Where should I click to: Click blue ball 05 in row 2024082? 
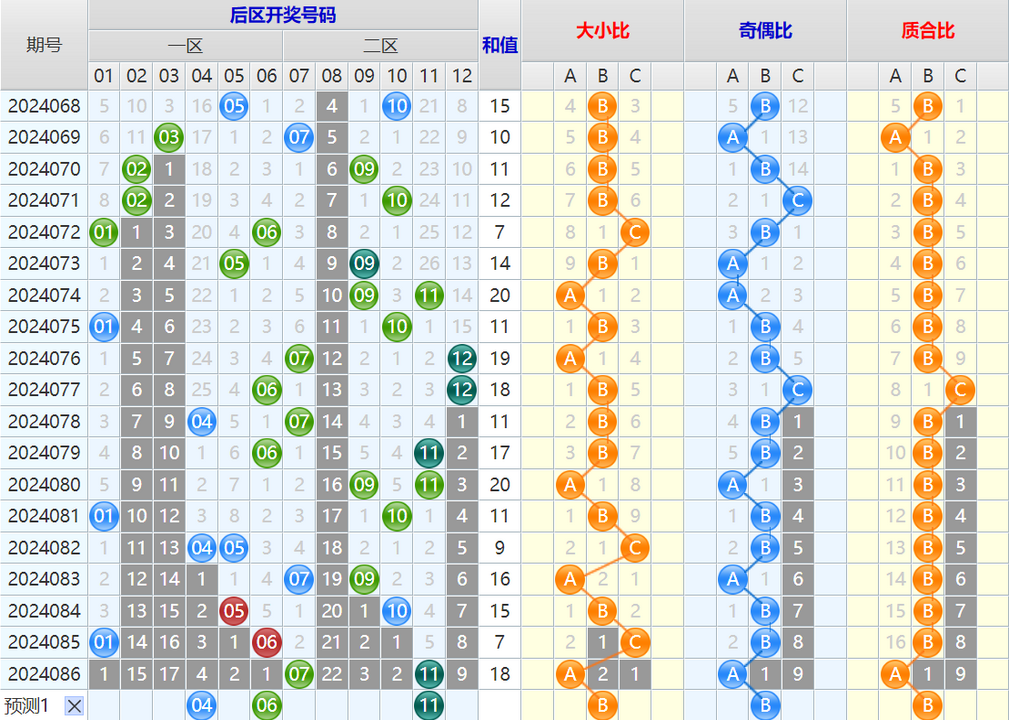pos(234,547)
